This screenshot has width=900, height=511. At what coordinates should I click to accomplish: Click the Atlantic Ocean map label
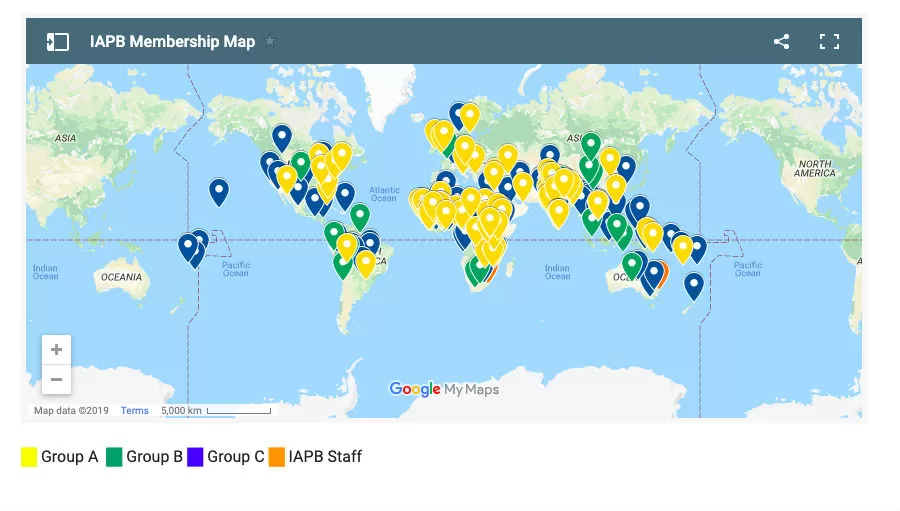click(384, 194)
